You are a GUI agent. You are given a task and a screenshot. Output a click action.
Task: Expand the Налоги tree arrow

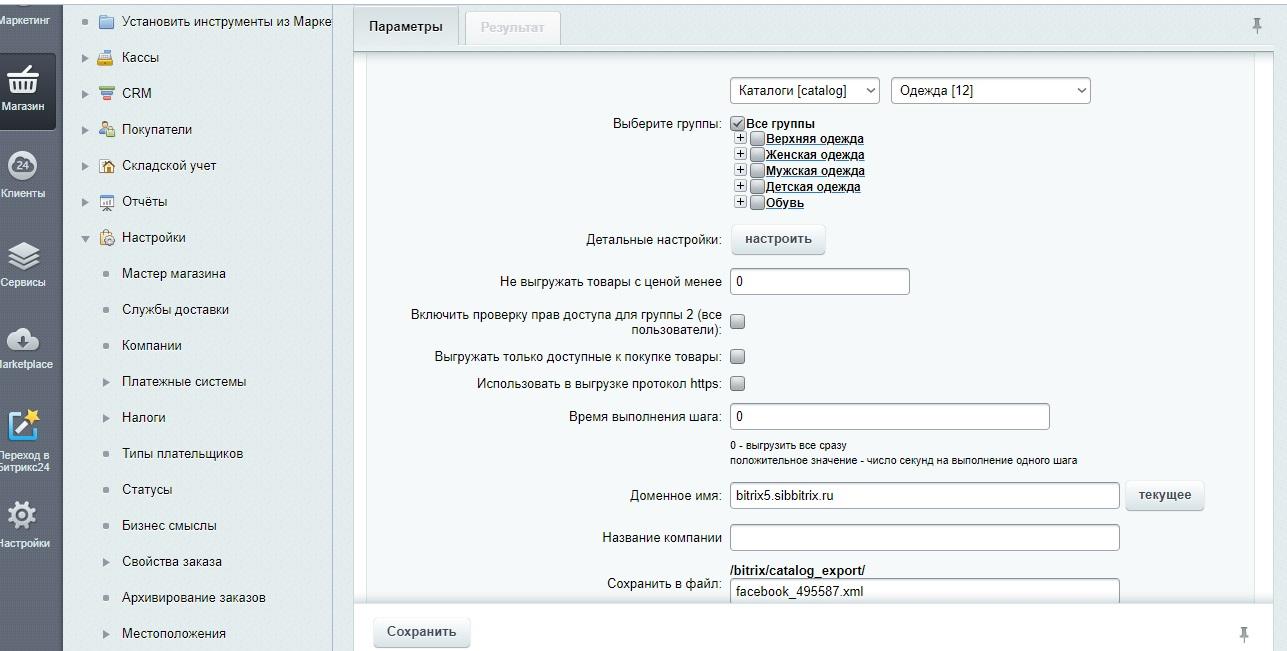[106, 418]
